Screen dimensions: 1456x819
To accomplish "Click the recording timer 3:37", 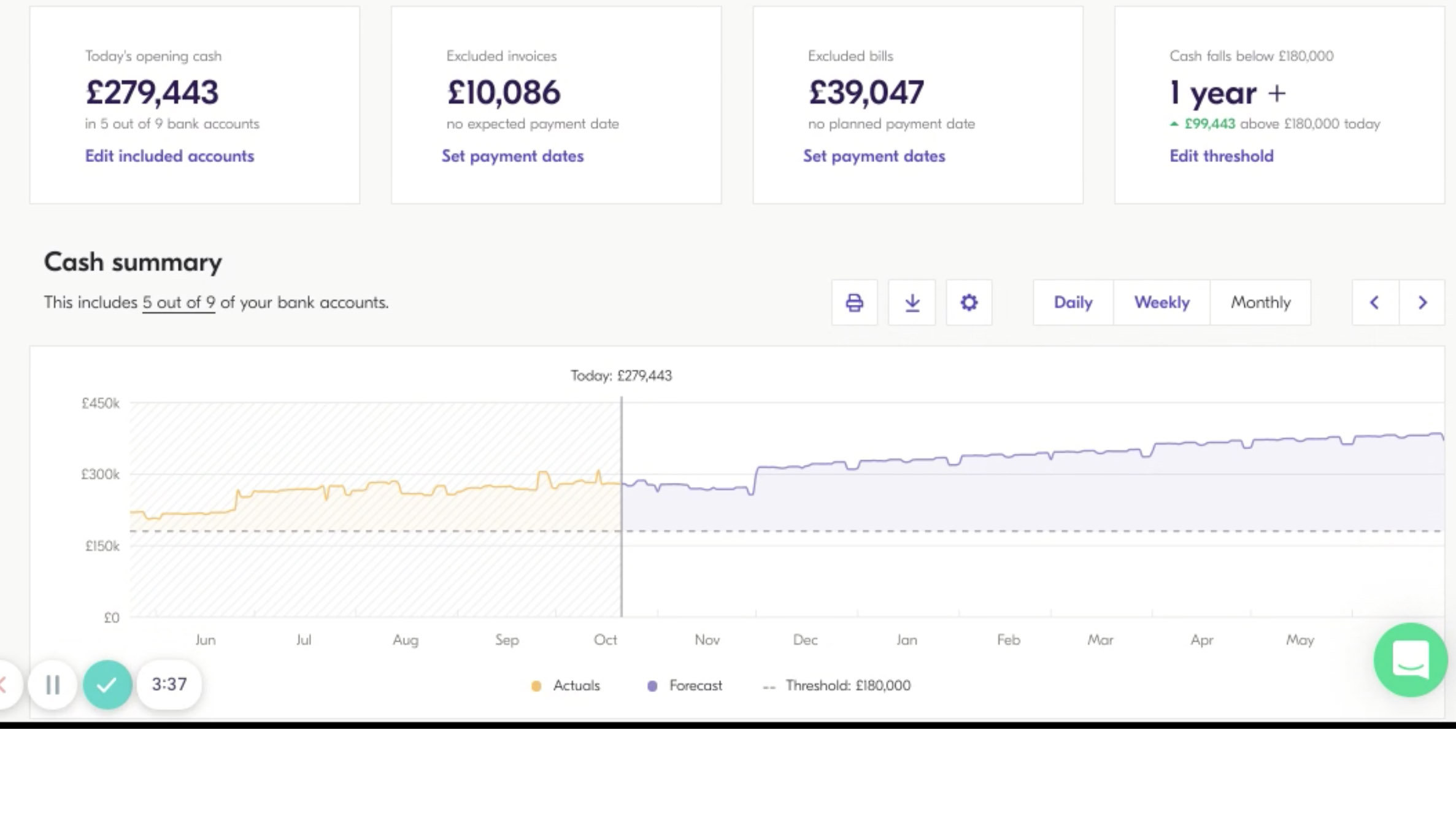I will 169,684.
